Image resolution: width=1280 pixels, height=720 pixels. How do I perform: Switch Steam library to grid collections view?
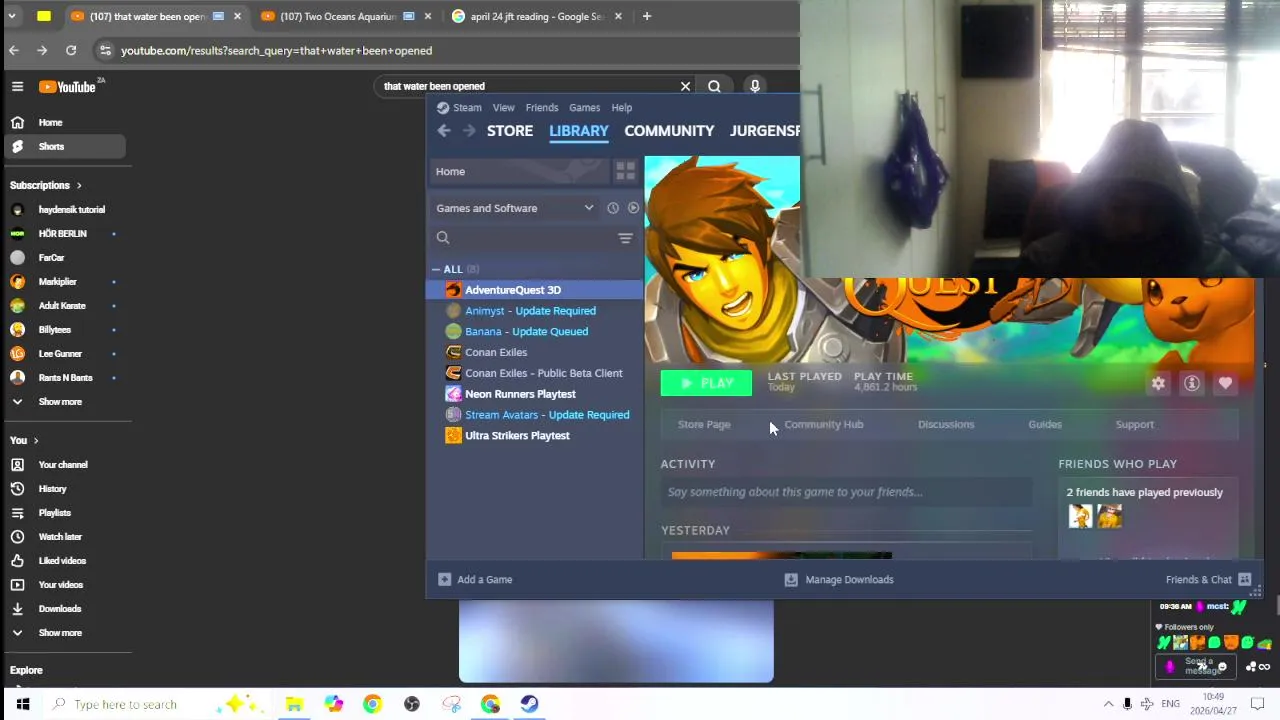coord(626,171)
